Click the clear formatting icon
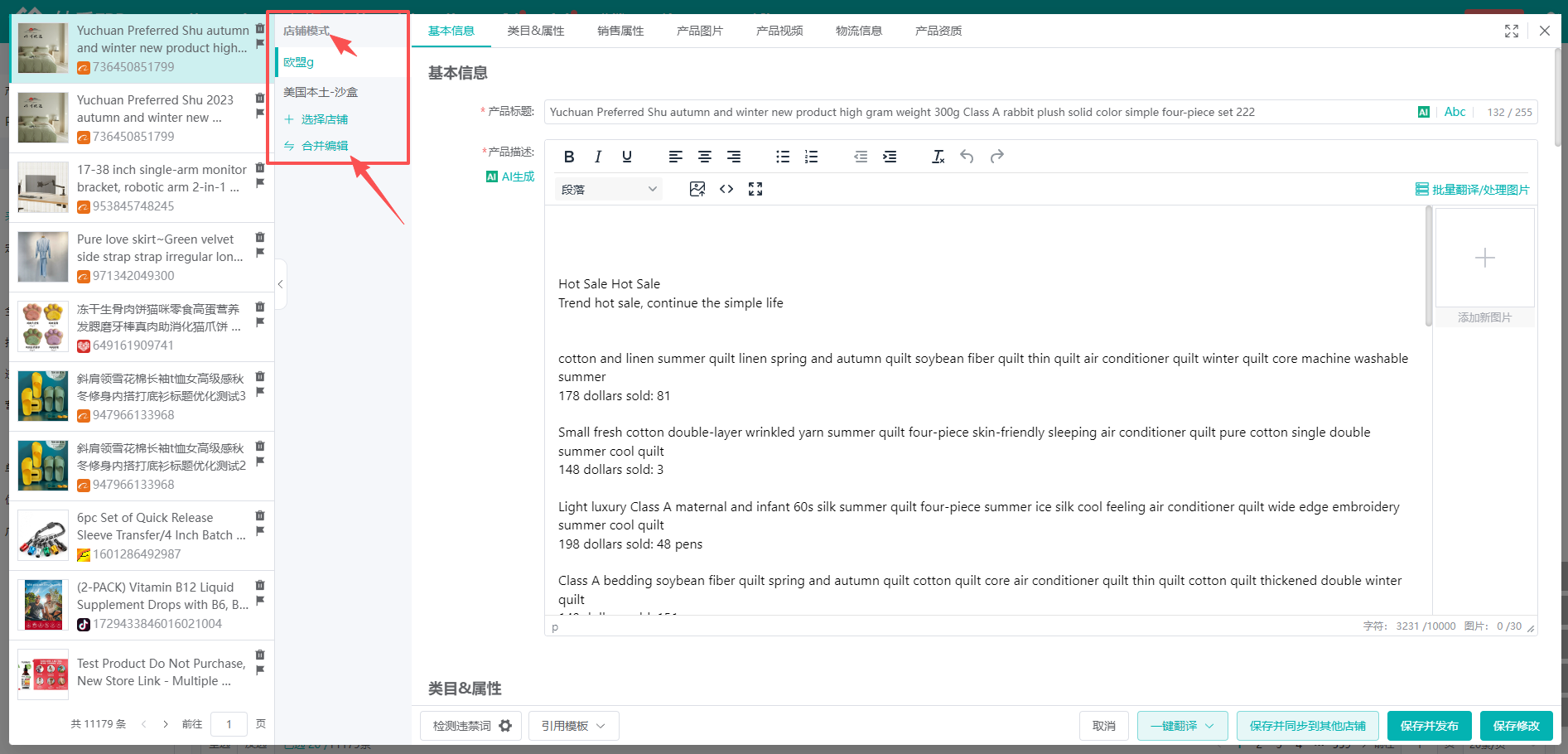This screenshot has height=754, width=1568. click(938, 156)
